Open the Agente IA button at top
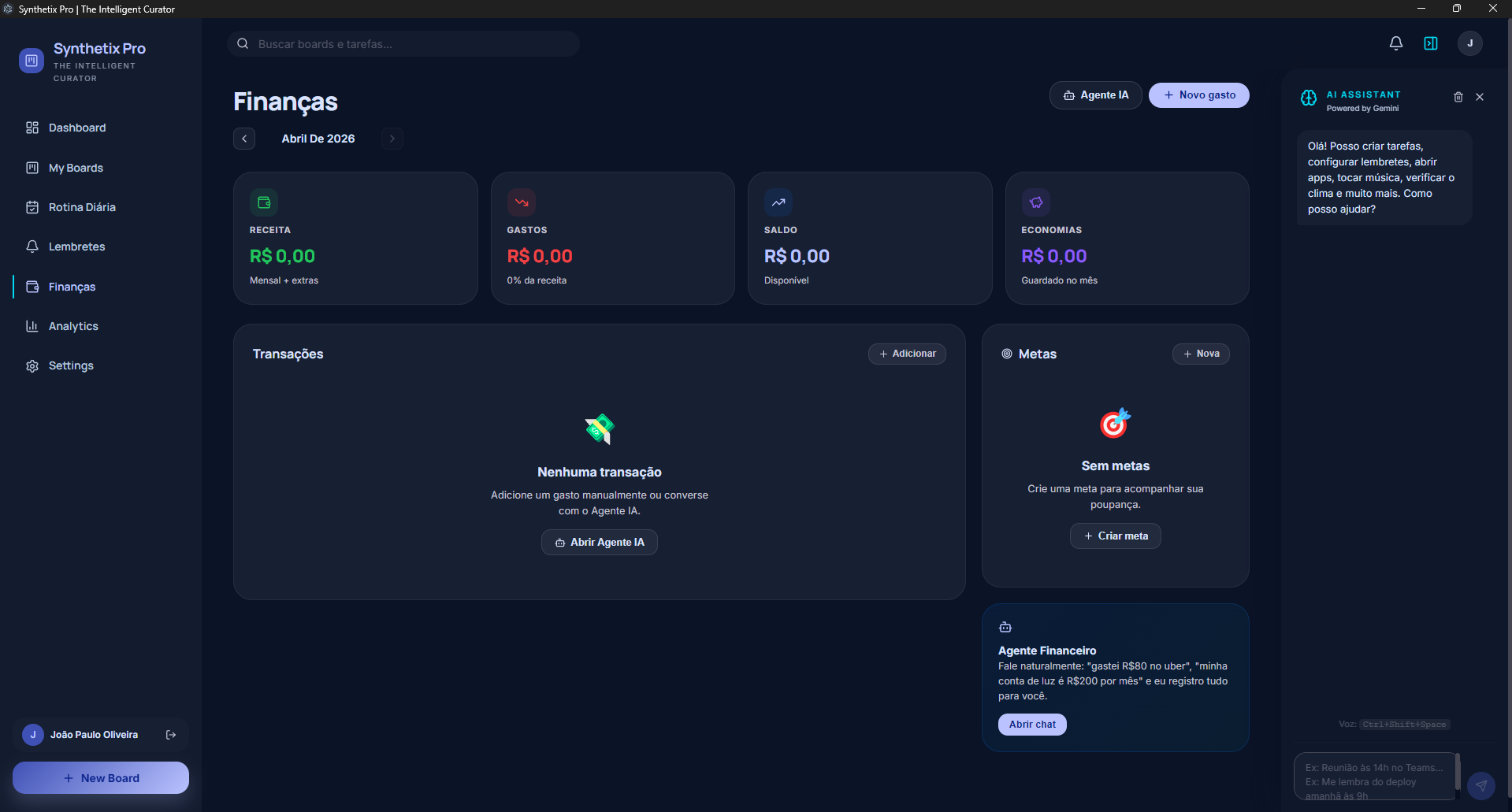 pos(1095,95)
